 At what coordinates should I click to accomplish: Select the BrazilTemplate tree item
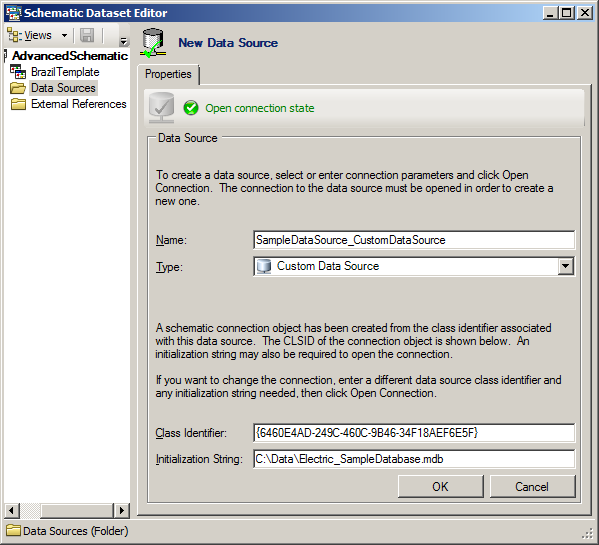click(x=65, y=72)
